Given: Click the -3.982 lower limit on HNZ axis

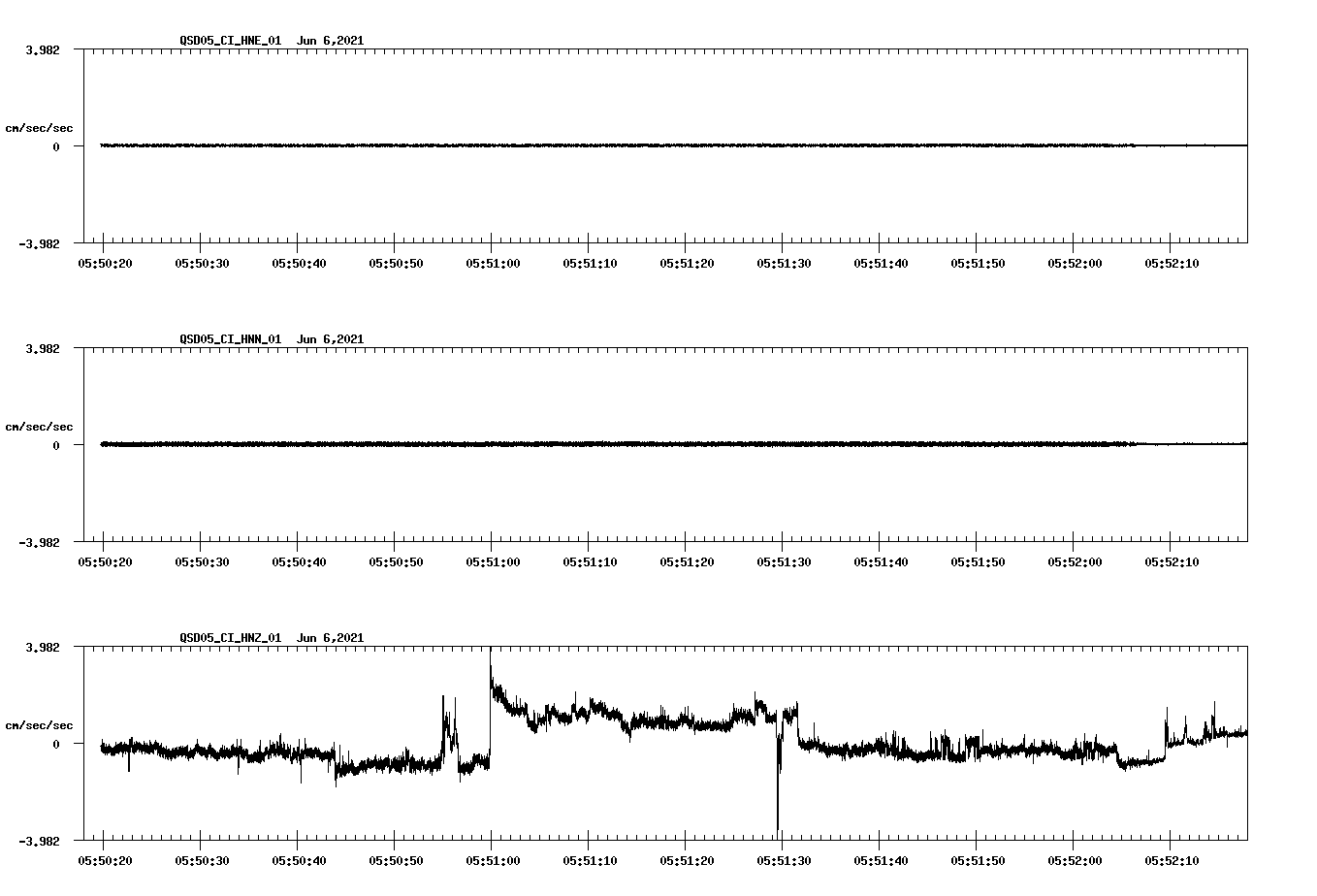Looking at the screenshot, I should [39, 842].
